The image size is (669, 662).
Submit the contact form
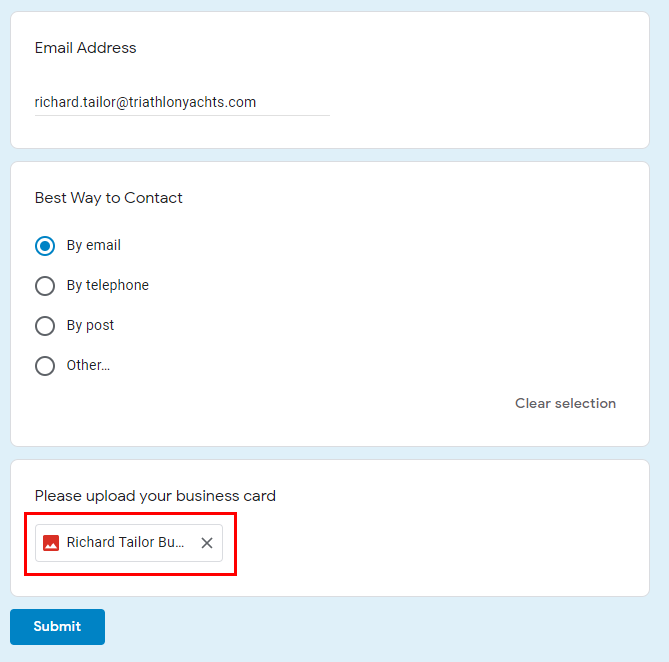pos(58,627)
